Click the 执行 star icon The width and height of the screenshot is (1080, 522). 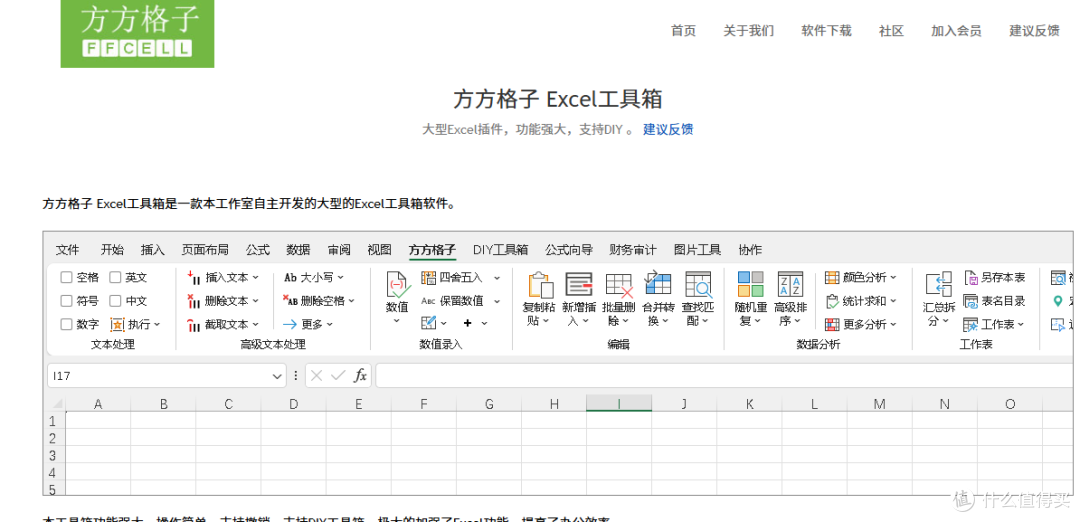tap(117, 324)
